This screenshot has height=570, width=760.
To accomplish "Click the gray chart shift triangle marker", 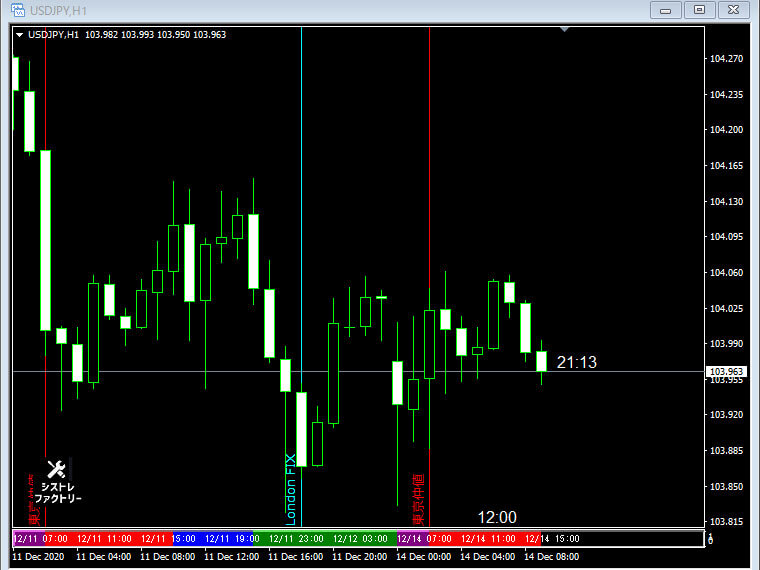I will click(x=564, y=30).
